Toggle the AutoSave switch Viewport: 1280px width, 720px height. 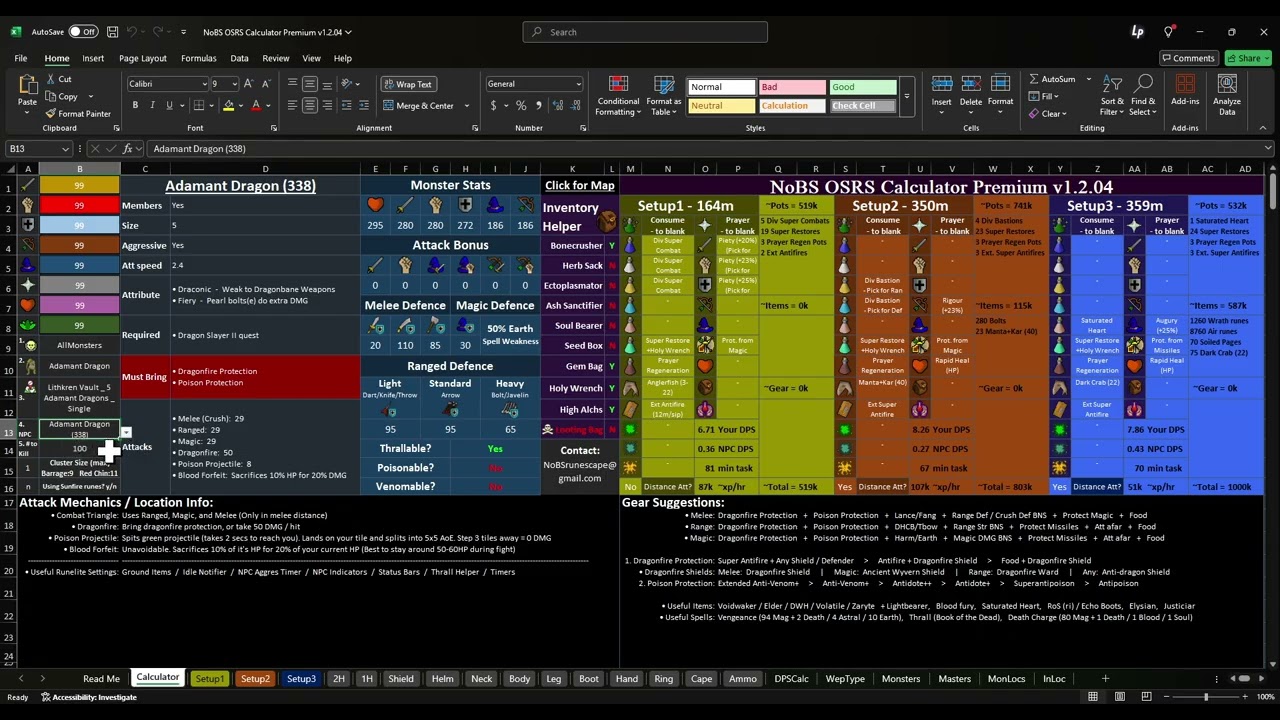(x=83, y=32)
